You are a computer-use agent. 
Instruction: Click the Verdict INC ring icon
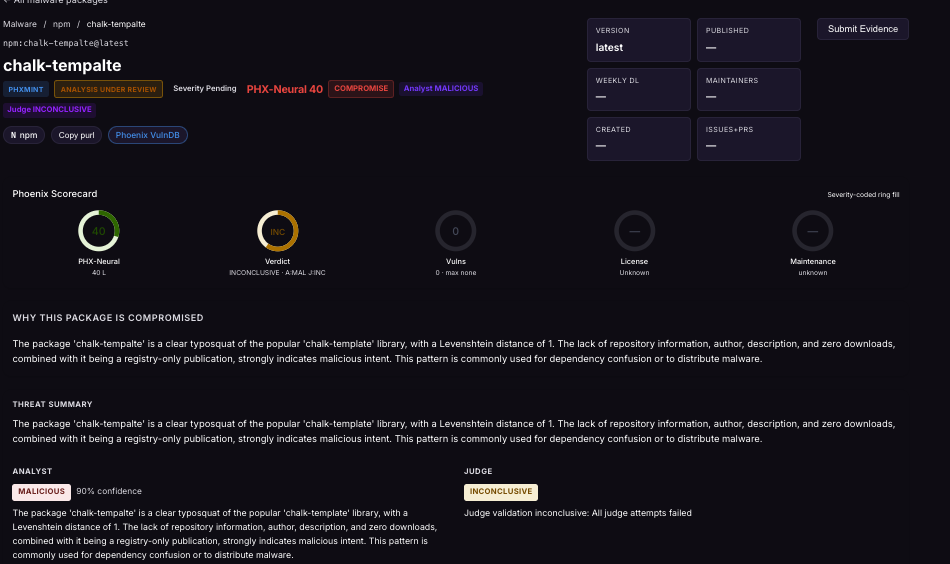click(x=277, y=231)
